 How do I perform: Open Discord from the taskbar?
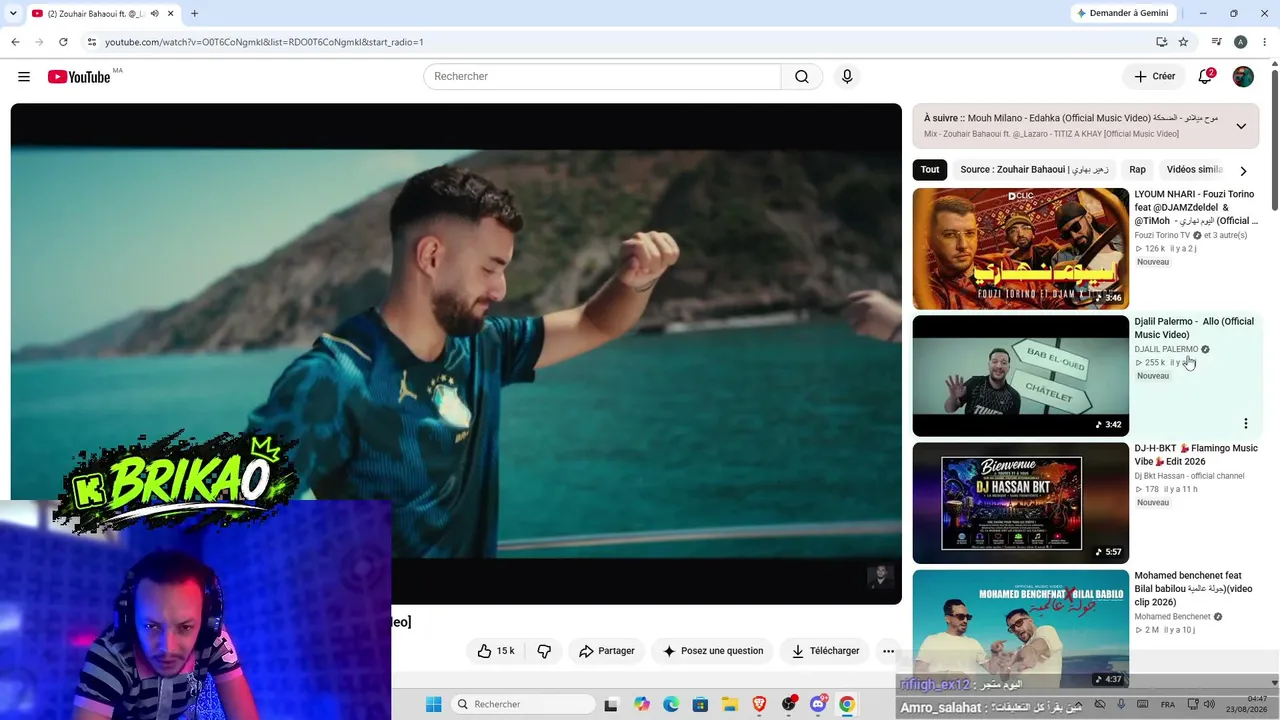click(818, 705)
